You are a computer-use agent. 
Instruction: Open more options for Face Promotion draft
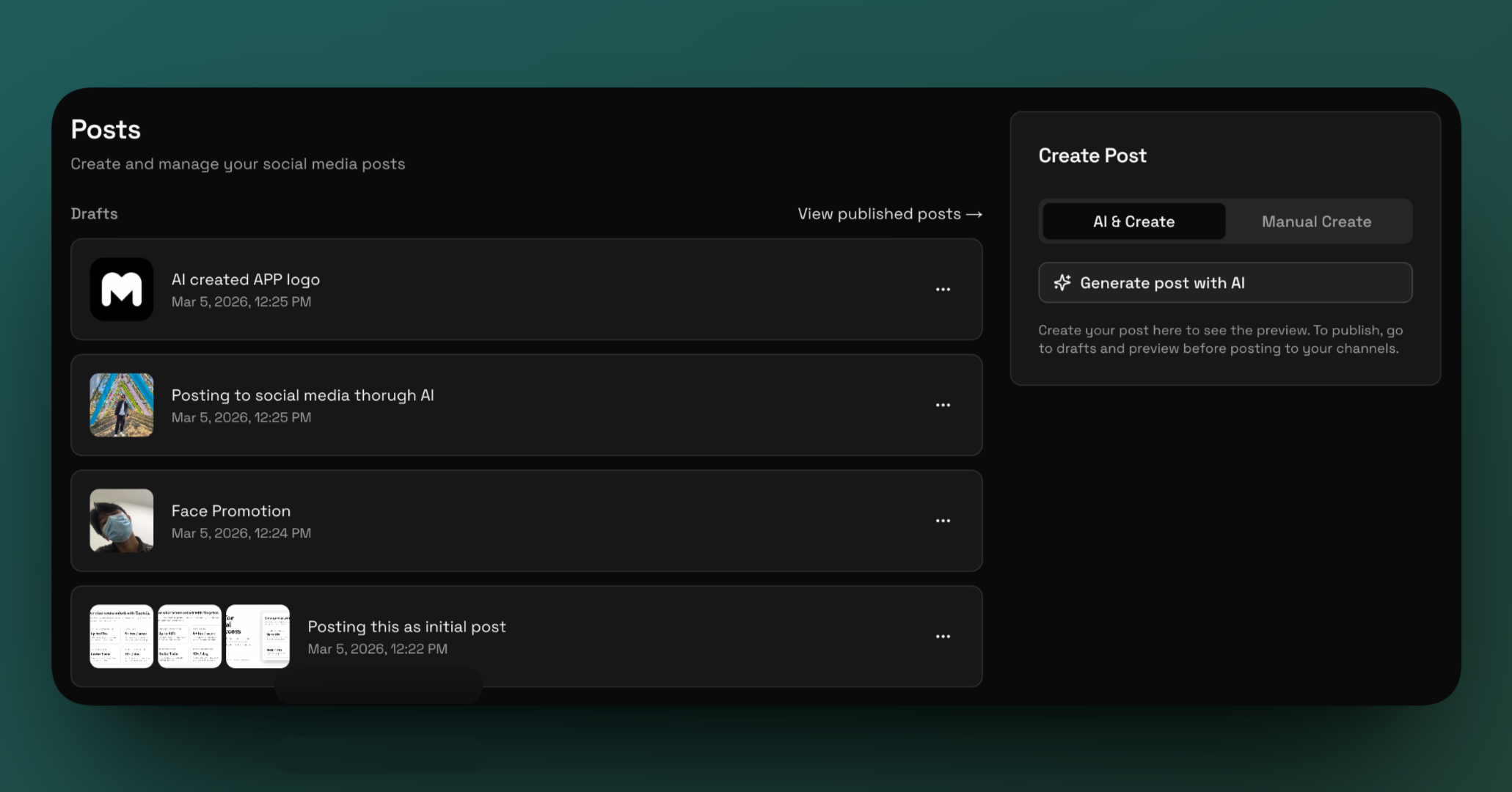click(x=943, y=521)
